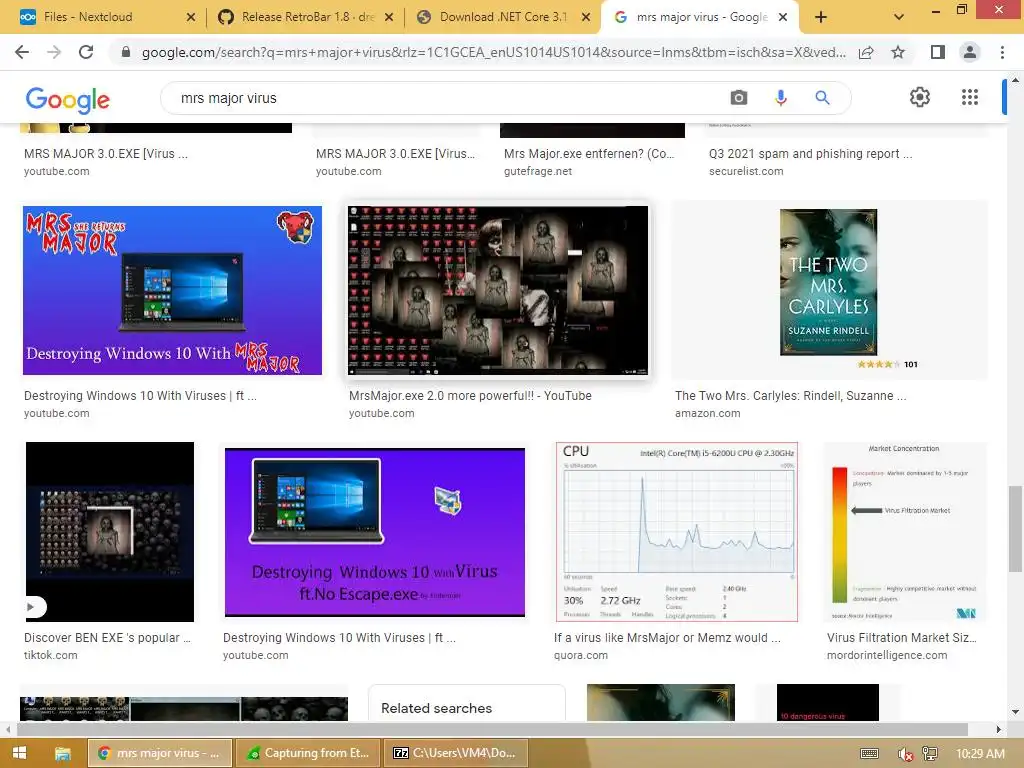This screenshot has width=1024, height=768.
Task: Click 'MrsMajor.exe 2.0 more powerful!! - YouTube' link
Action: [x=470, y=396]
